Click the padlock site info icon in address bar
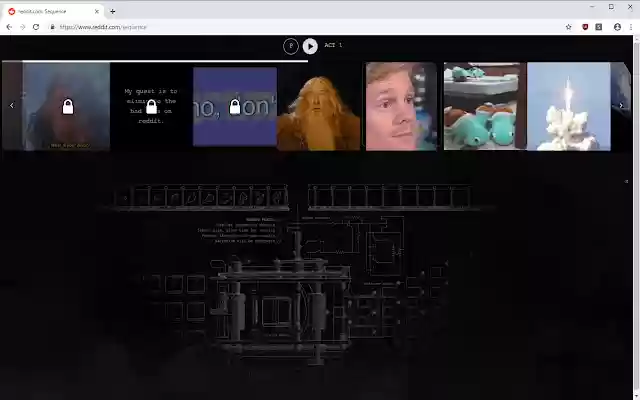This screenshot has height=400, width=640. tap(52, 27)
